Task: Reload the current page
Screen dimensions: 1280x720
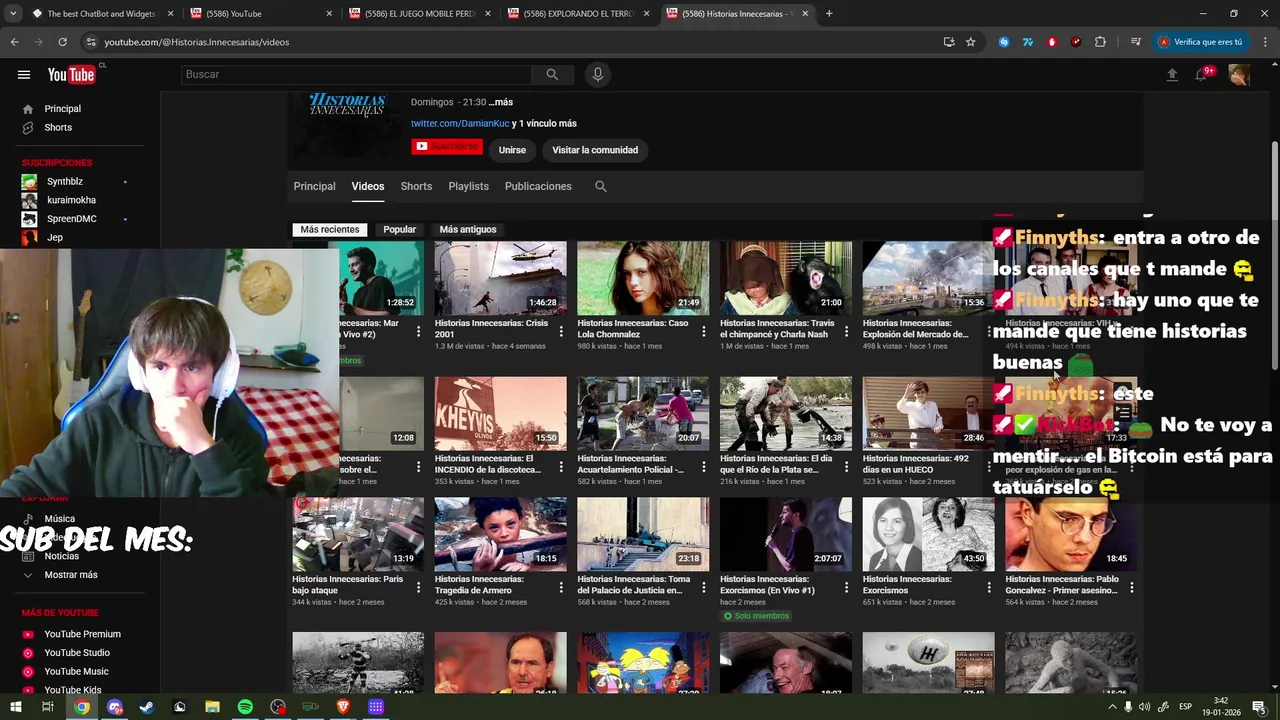Action: point(62,42)
